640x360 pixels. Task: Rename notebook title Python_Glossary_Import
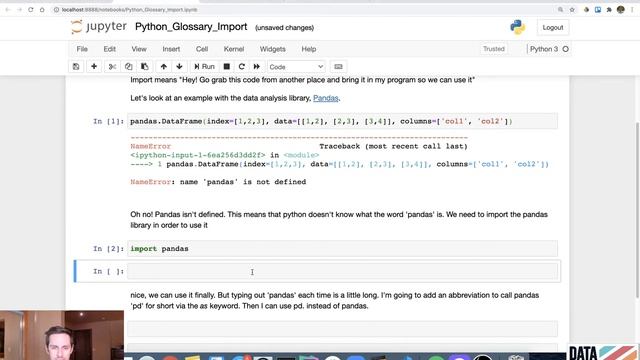pos(191,27)
